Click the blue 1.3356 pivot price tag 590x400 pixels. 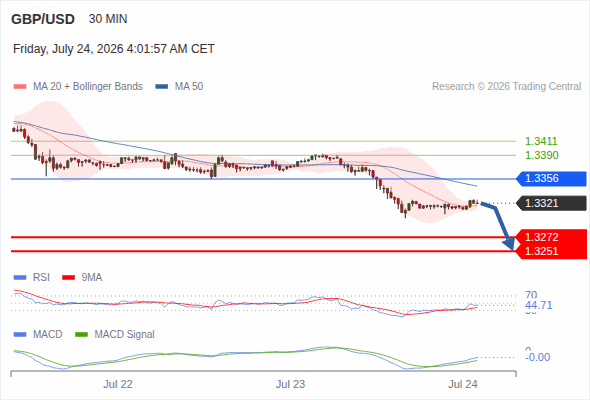[x=552, y=178]
